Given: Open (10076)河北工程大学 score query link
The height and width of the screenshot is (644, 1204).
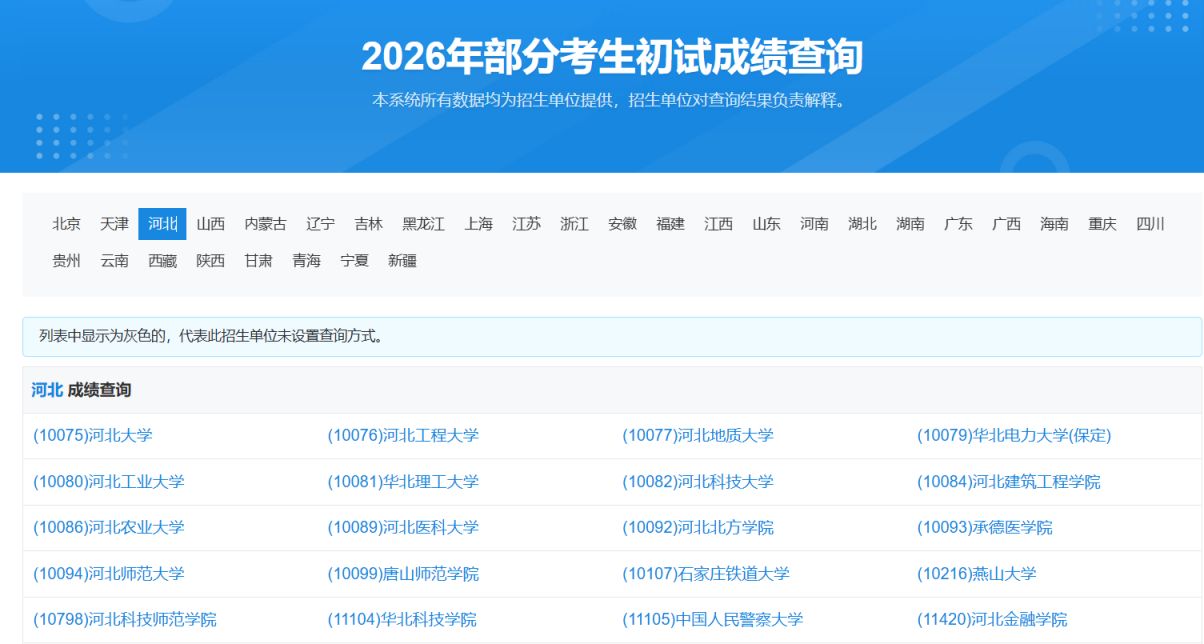Looking at the screenshot, I should (403, 436).
